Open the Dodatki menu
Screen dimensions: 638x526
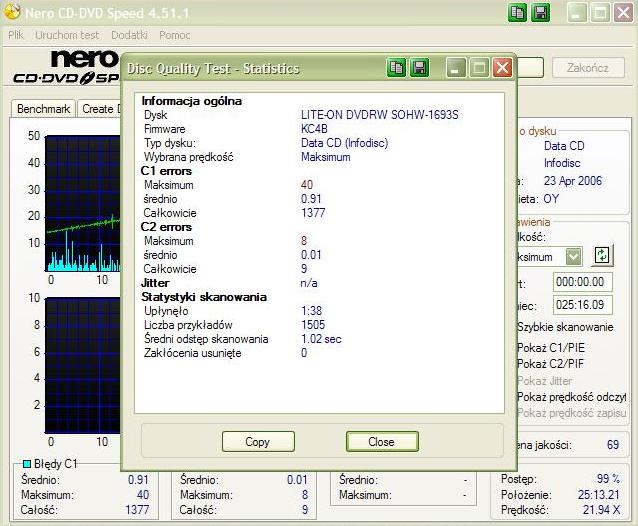(x=129, y=35)
